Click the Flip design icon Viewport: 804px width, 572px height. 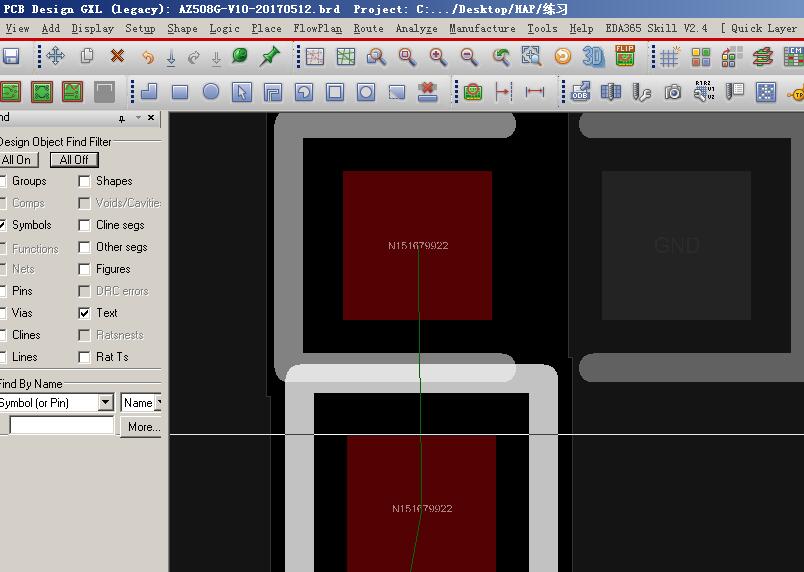pos(625,57)
